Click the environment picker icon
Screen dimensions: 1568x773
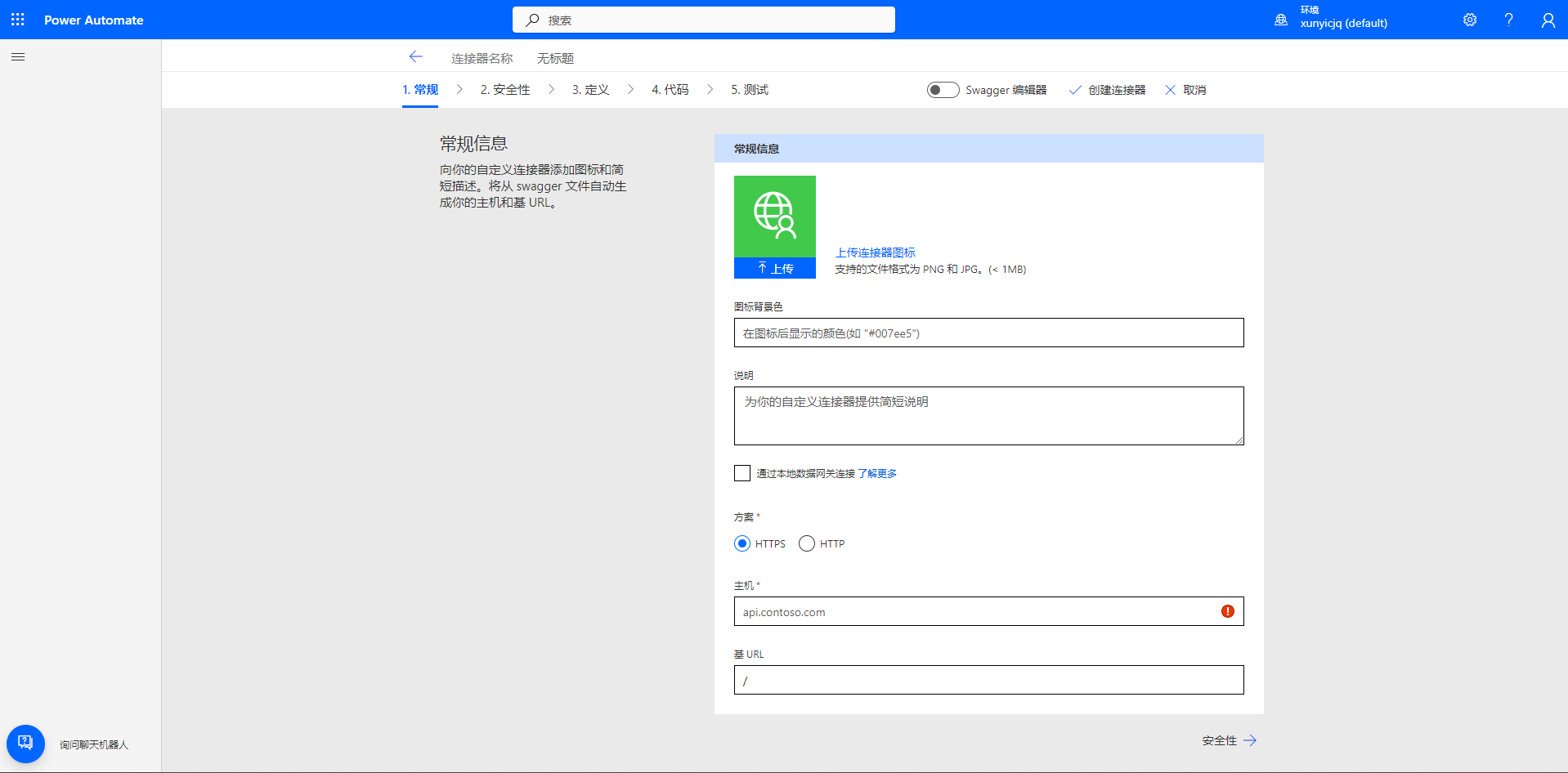(x=1281, y=20)
